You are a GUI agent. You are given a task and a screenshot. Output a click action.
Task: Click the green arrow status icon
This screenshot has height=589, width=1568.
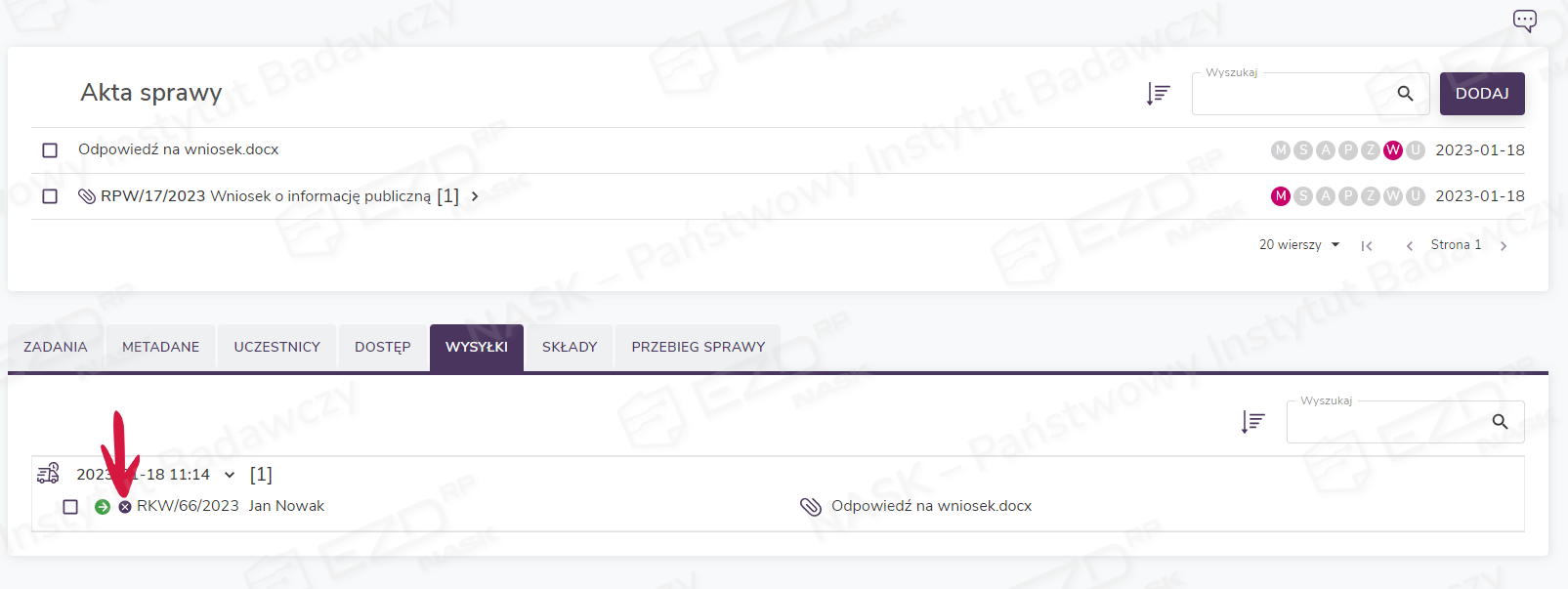point(103,507)
